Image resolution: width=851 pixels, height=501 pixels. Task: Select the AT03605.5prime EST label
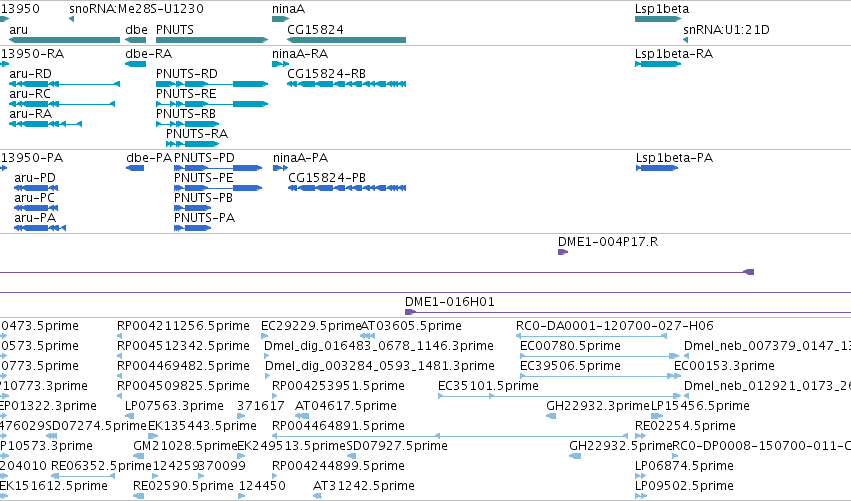click(x=411, y=326)
